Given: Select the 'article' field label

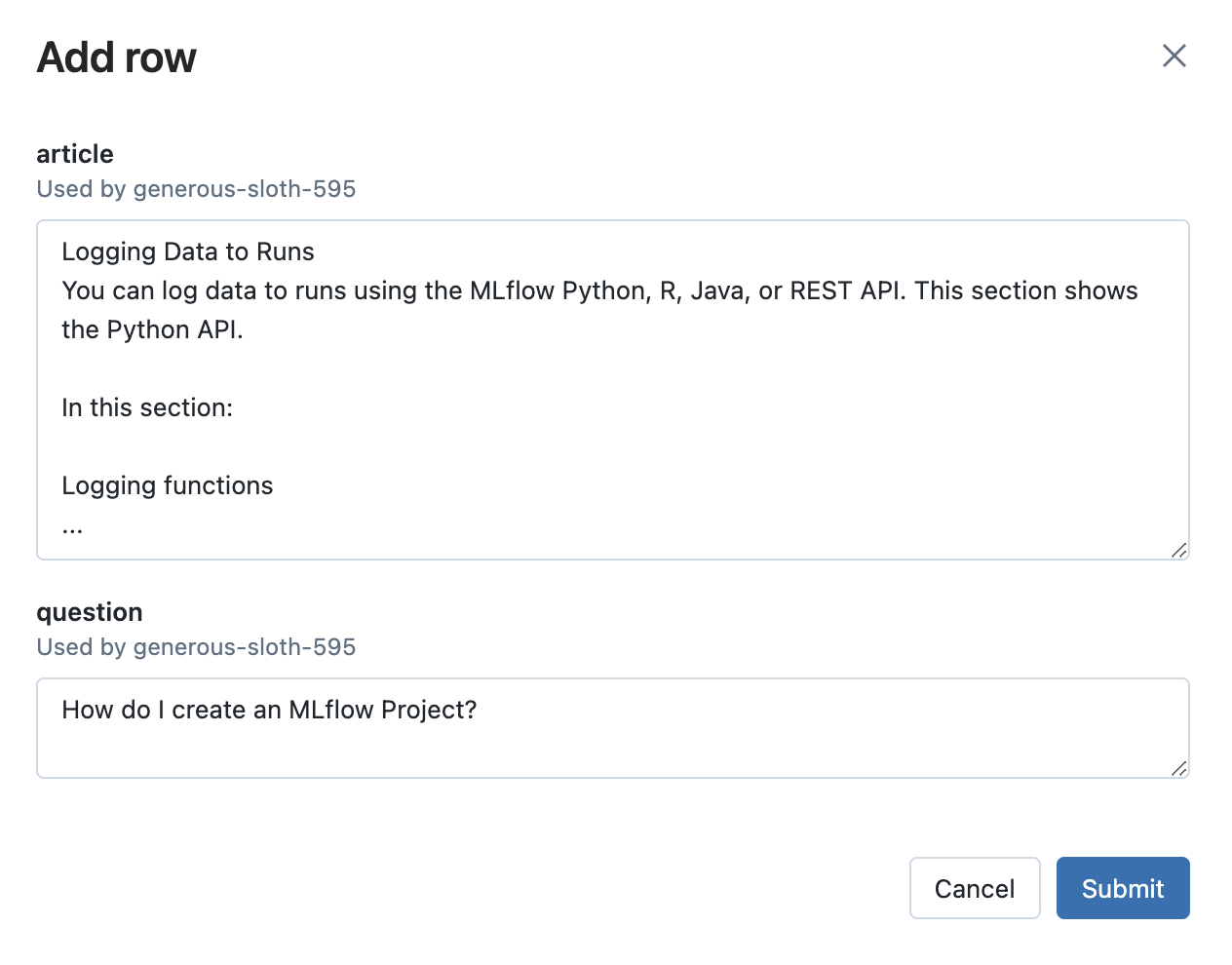Looking at the screenshot, I should pyautogui.click(x=75, y=154).
